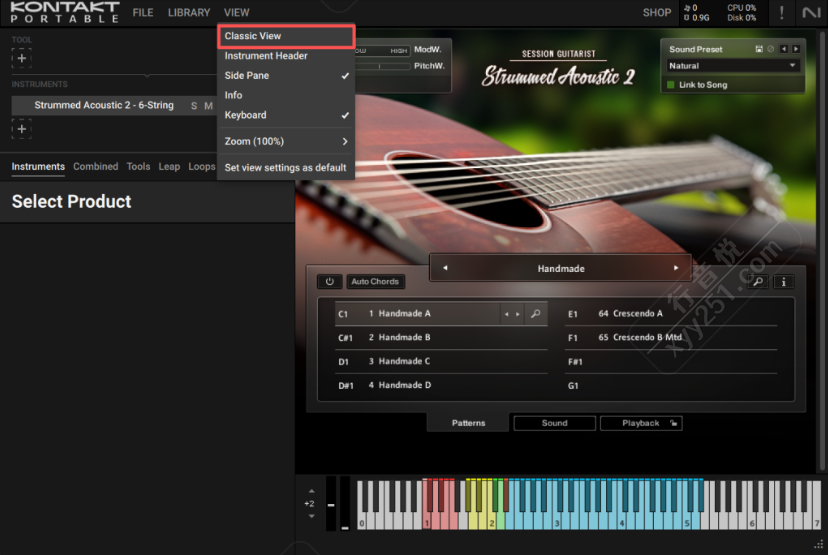Select the empty F#1 pattern slot
828x555 pixels.
[x=671, y=362]
